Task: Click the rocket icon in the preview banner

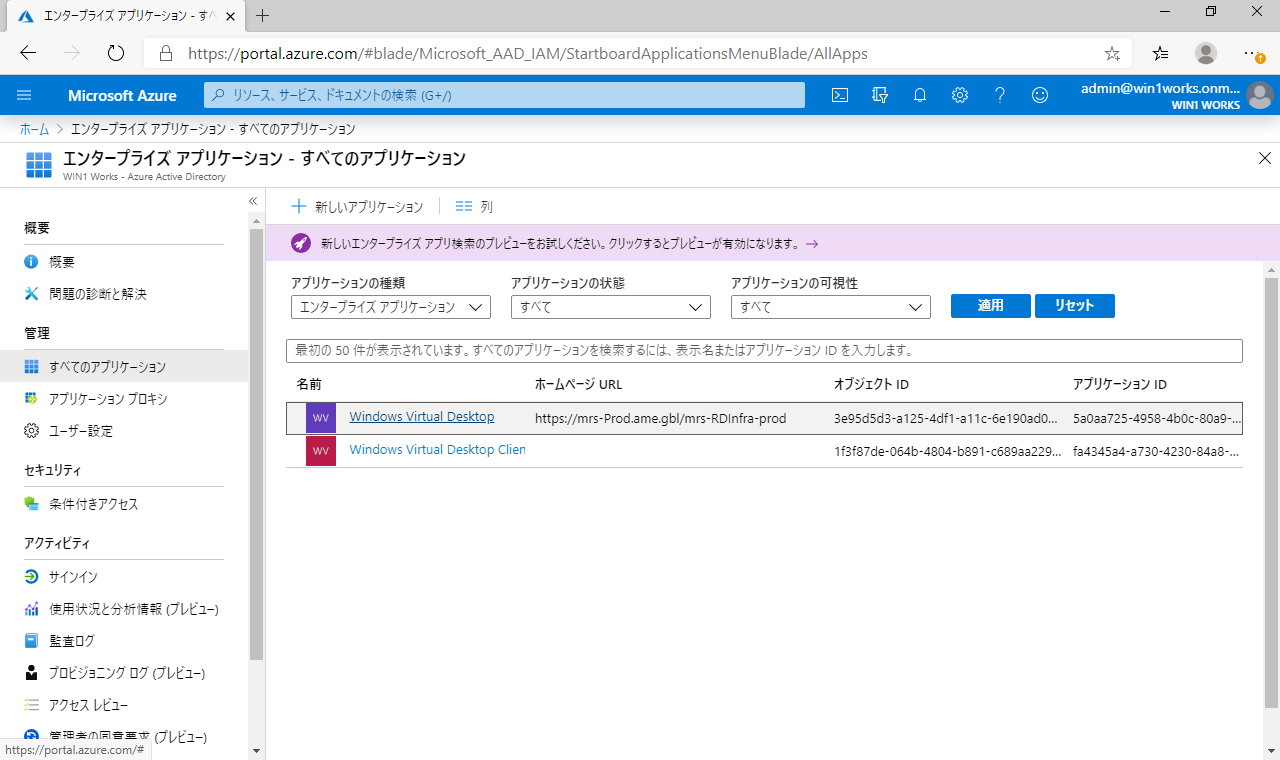Action: click(301, 243)
